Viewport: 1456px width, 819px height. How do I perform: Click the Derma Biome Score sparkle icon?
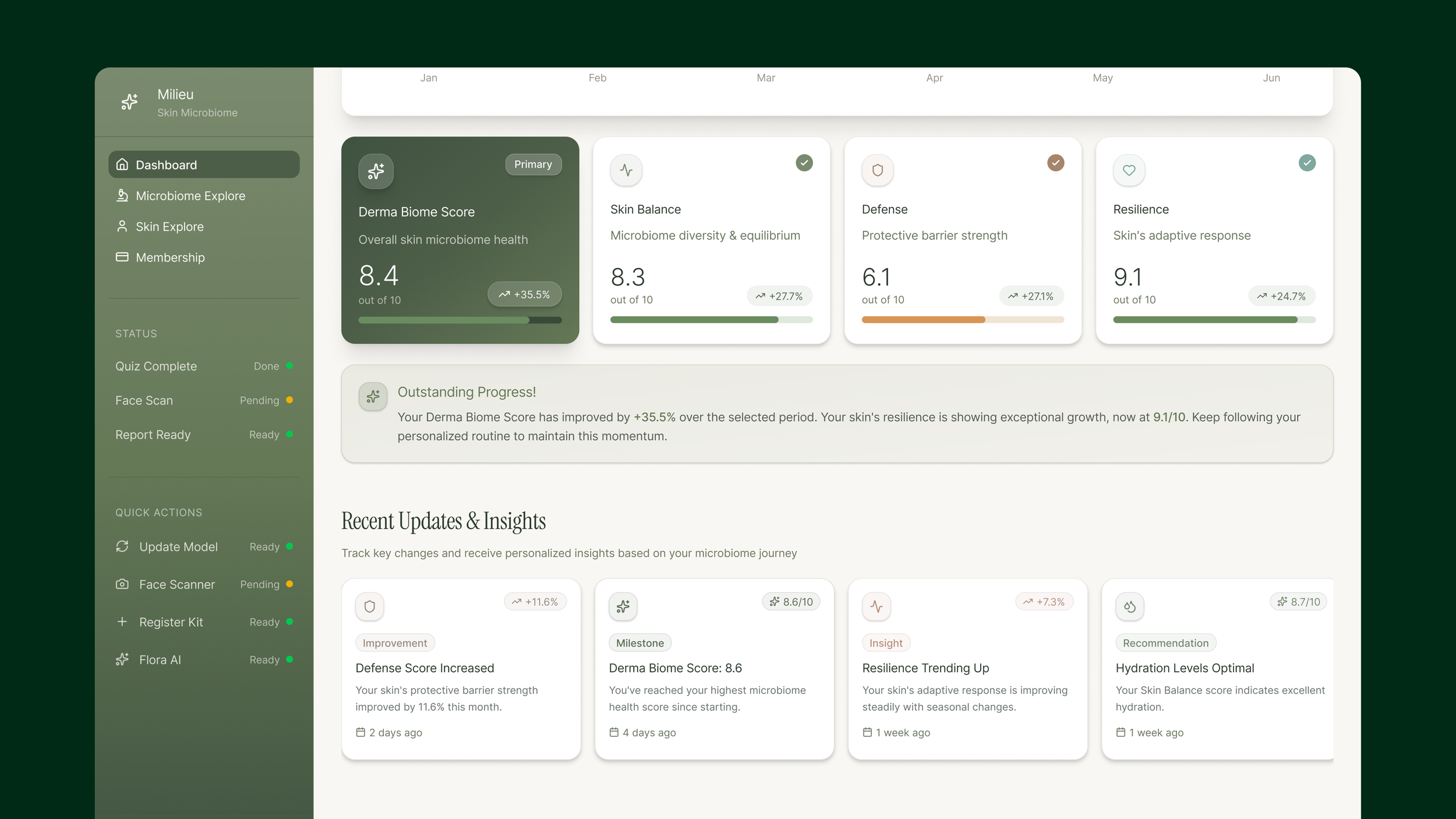[376, 171]
